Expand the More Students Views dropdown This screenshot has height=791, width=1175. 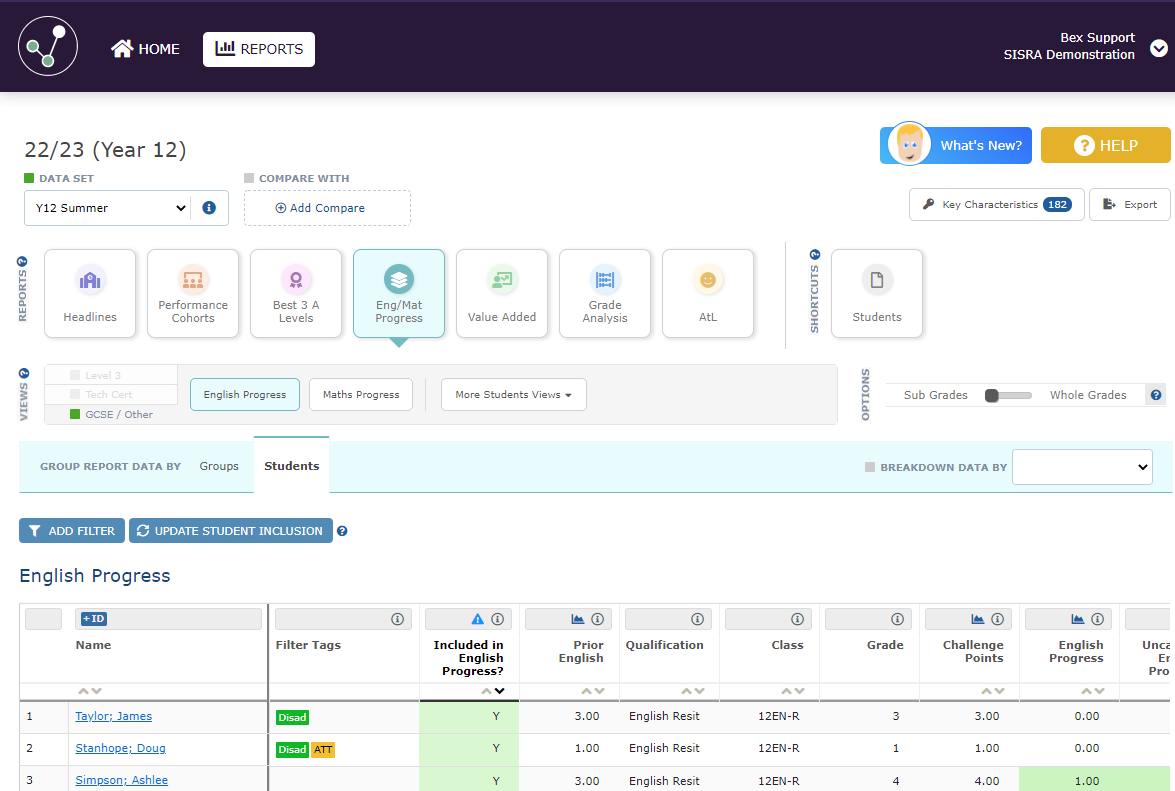pos(513,395)
